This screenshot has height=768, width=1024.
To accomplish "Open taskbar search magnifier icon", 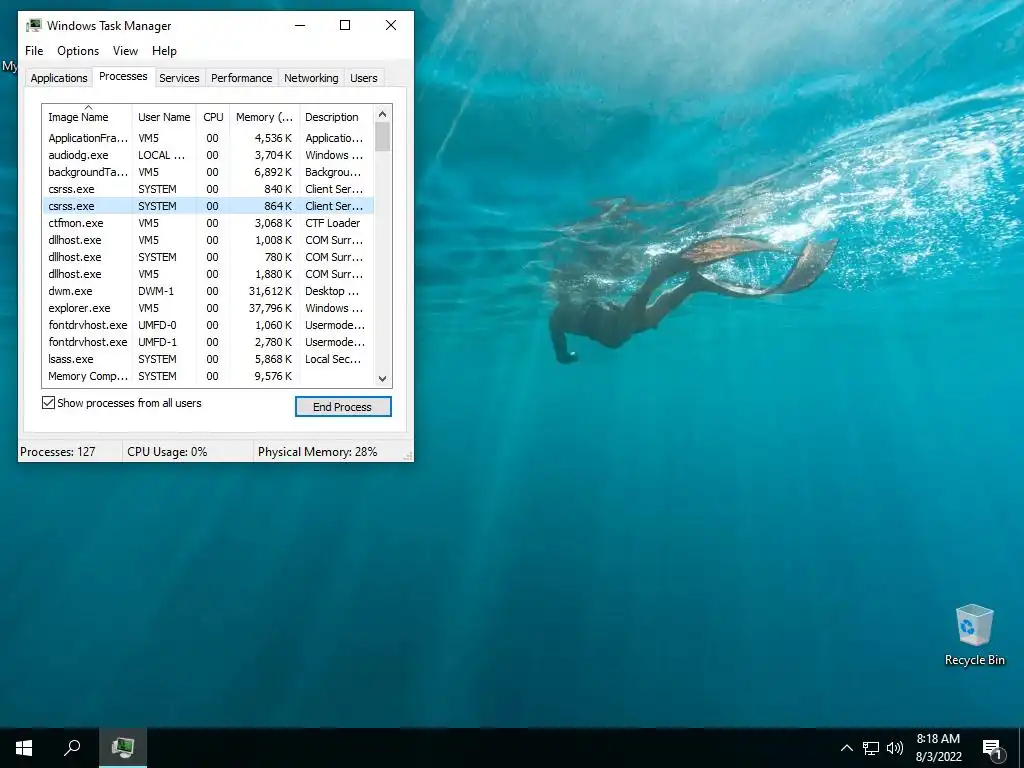I will coord(72,747).
